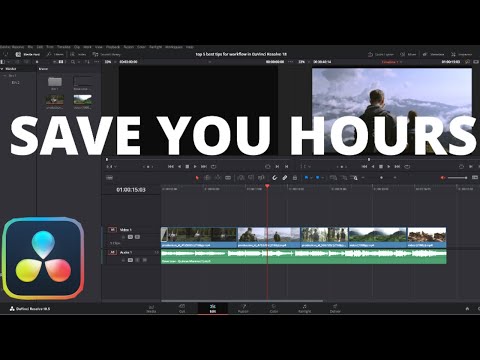This screenshot has height=360, width=480.
Task: Open Timeline View Options icon
Action: (110, 178)
